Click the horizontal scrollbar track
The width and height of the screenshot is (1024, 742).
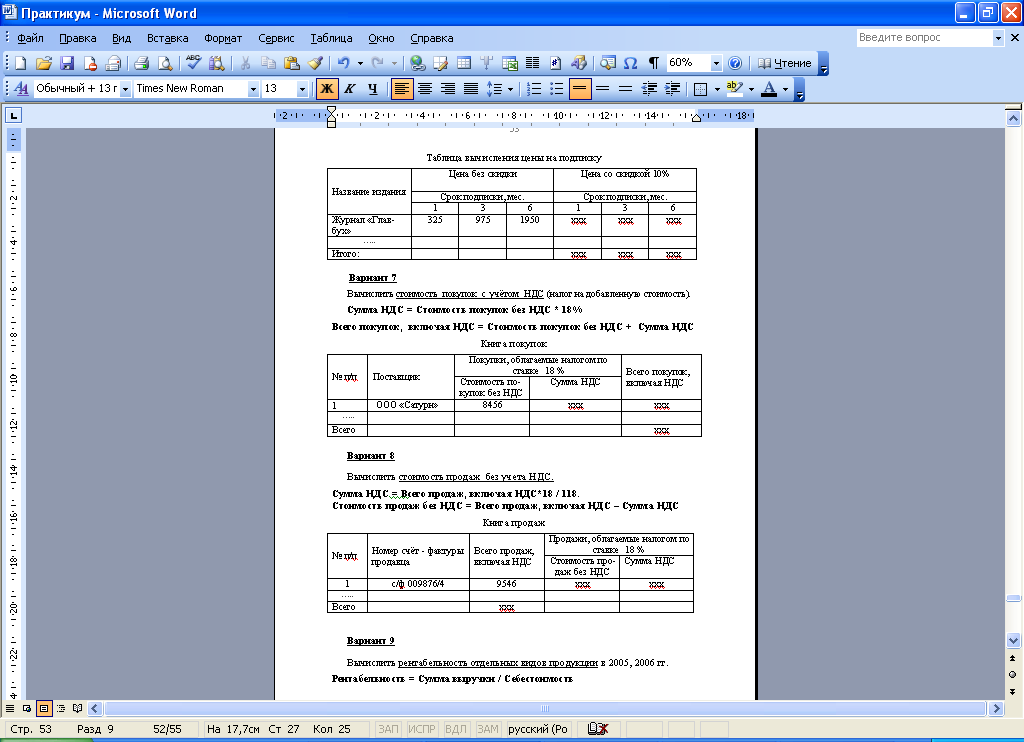pyautogui.click(x=545, y=708)
